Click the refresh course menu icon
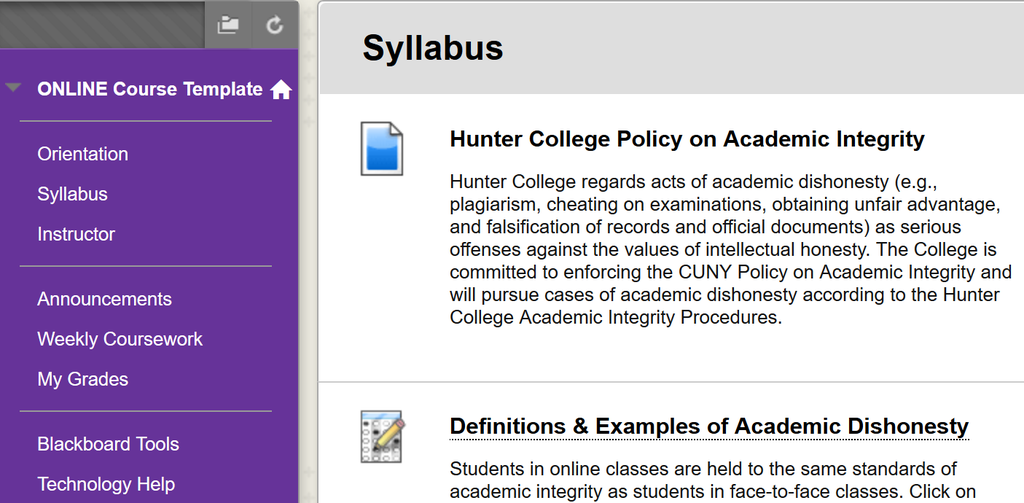The width and height of the screenshot is (1024, 503). [x=275, y=25]
